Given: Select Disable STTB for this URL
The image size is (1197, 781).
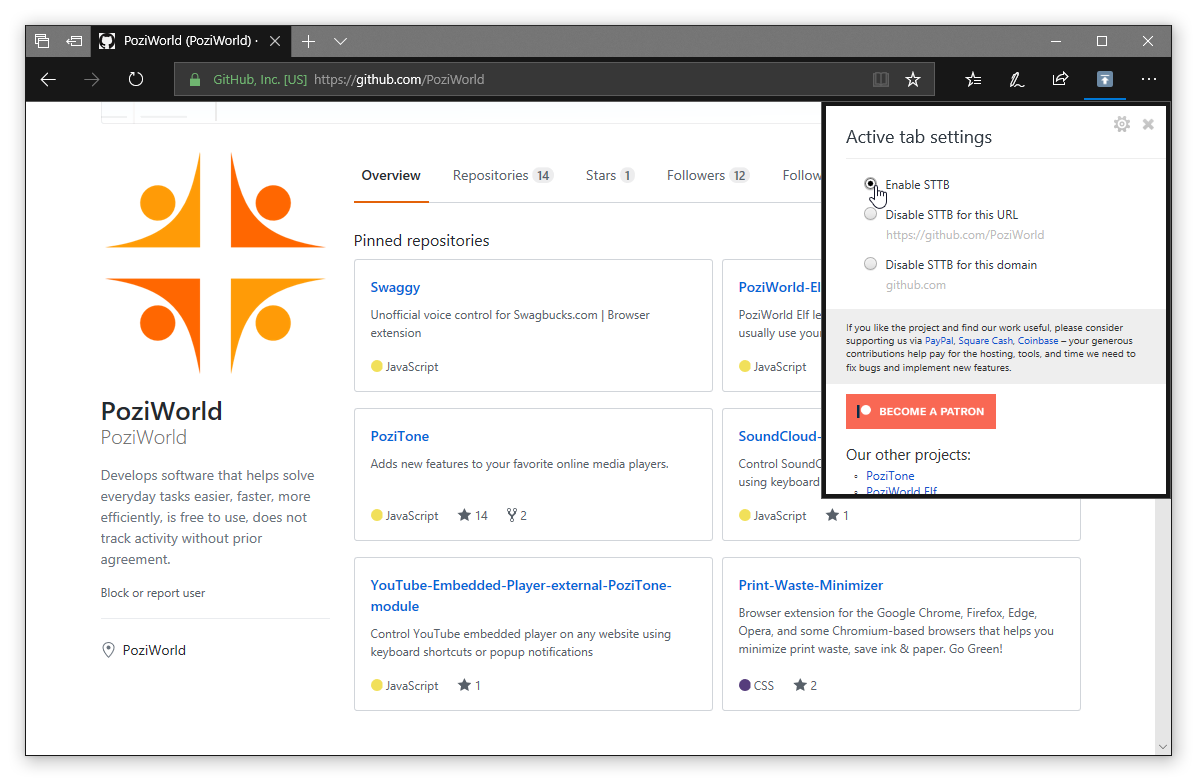Looking at the screenshot, I should pyautogui.click(x=871, y=214).
